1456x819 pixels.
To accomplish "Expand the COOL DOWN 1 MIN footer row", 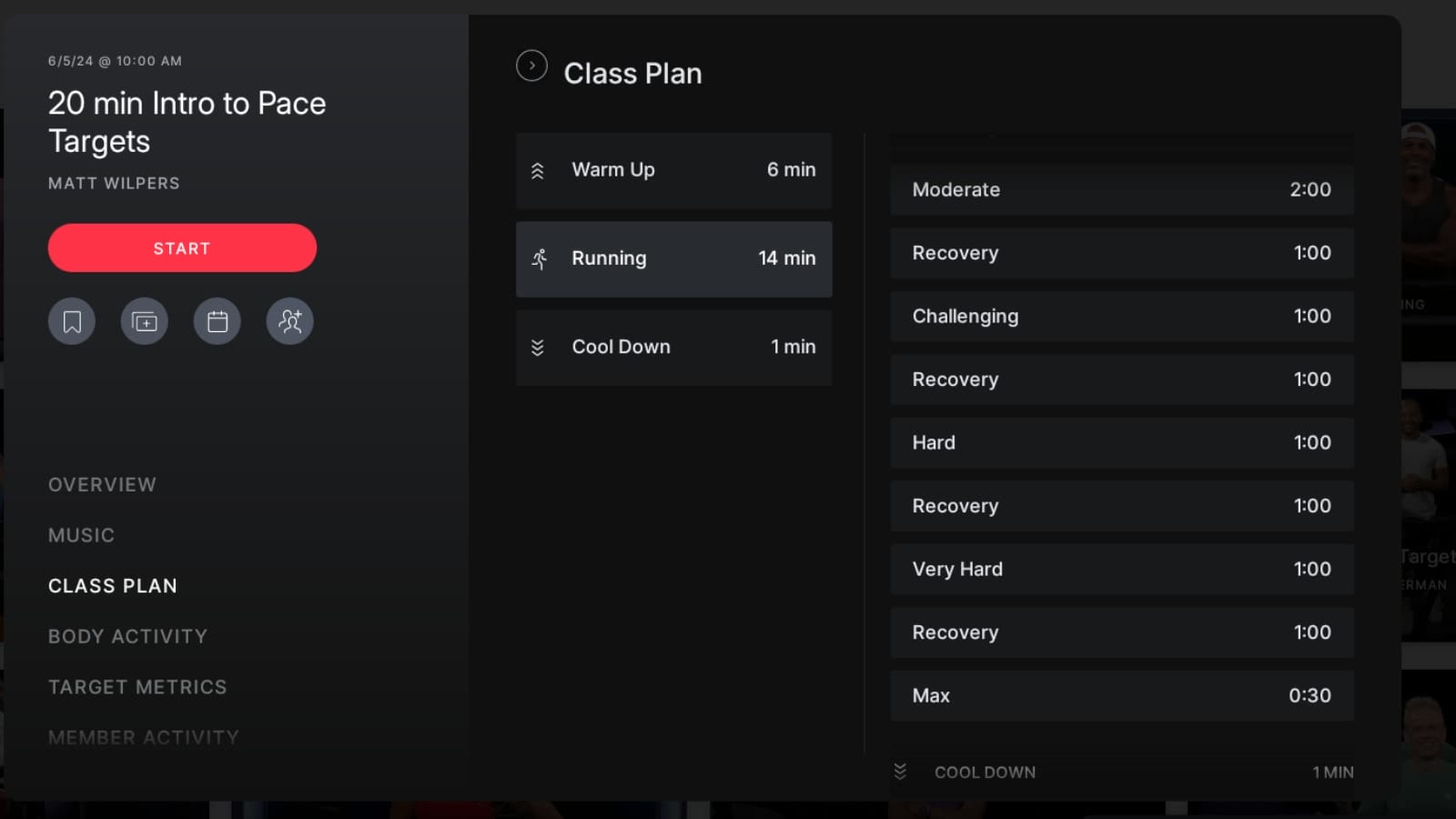I will tap(1121, 772).
